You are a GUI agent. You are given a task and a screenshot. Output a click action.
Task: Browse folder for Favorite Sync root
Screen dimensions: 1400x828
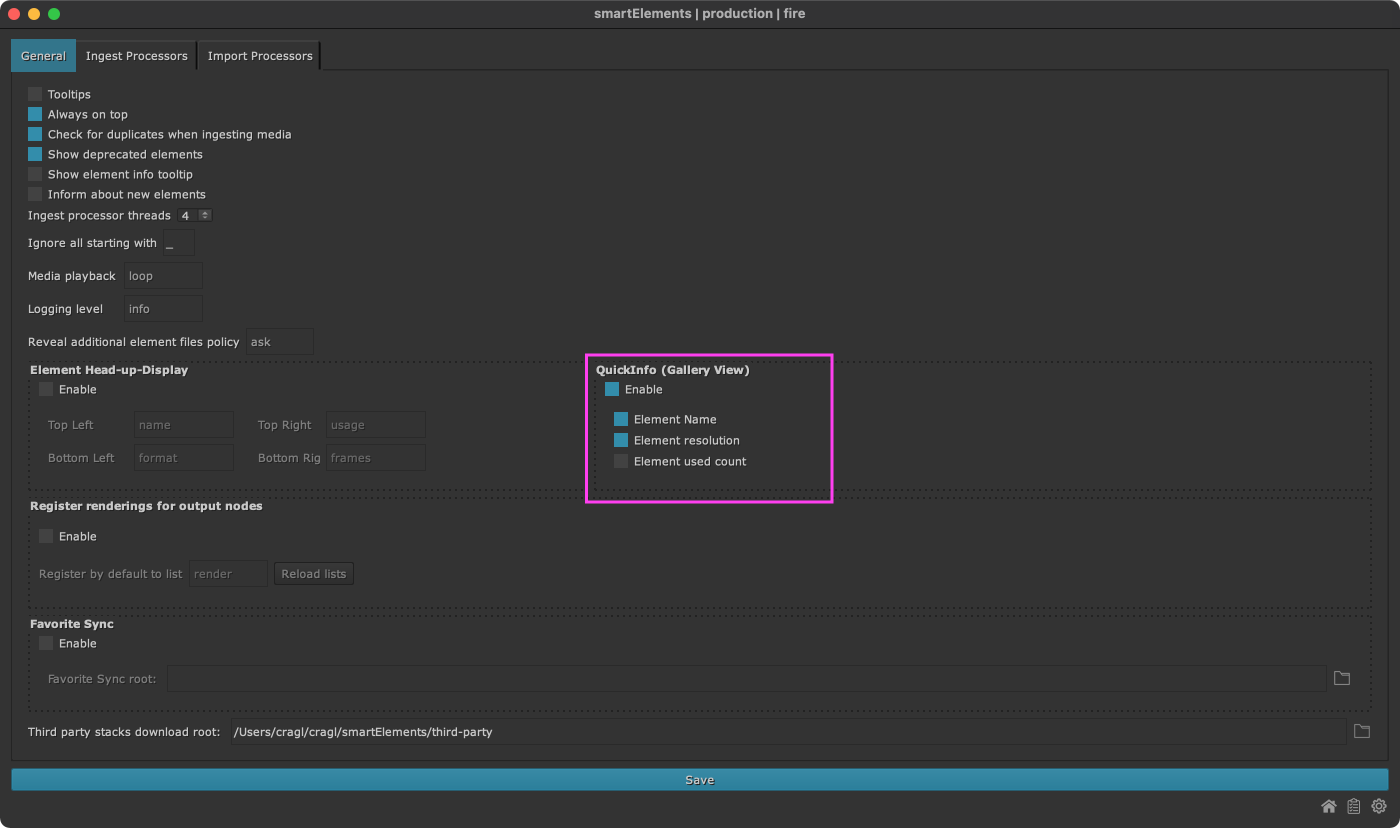(x=1342, y=678)
